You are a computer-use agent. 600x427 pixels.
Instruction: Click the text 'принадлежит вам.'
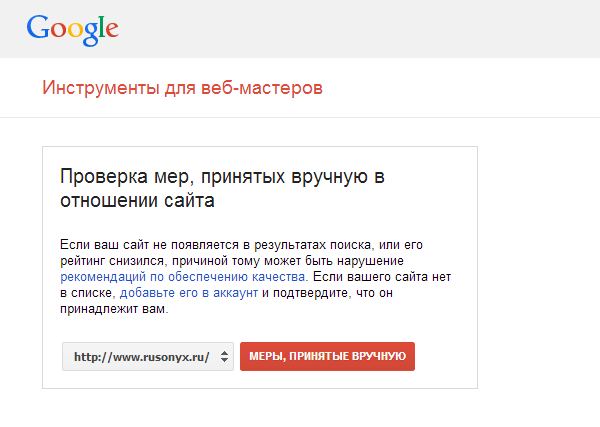(x=114, y=309)
